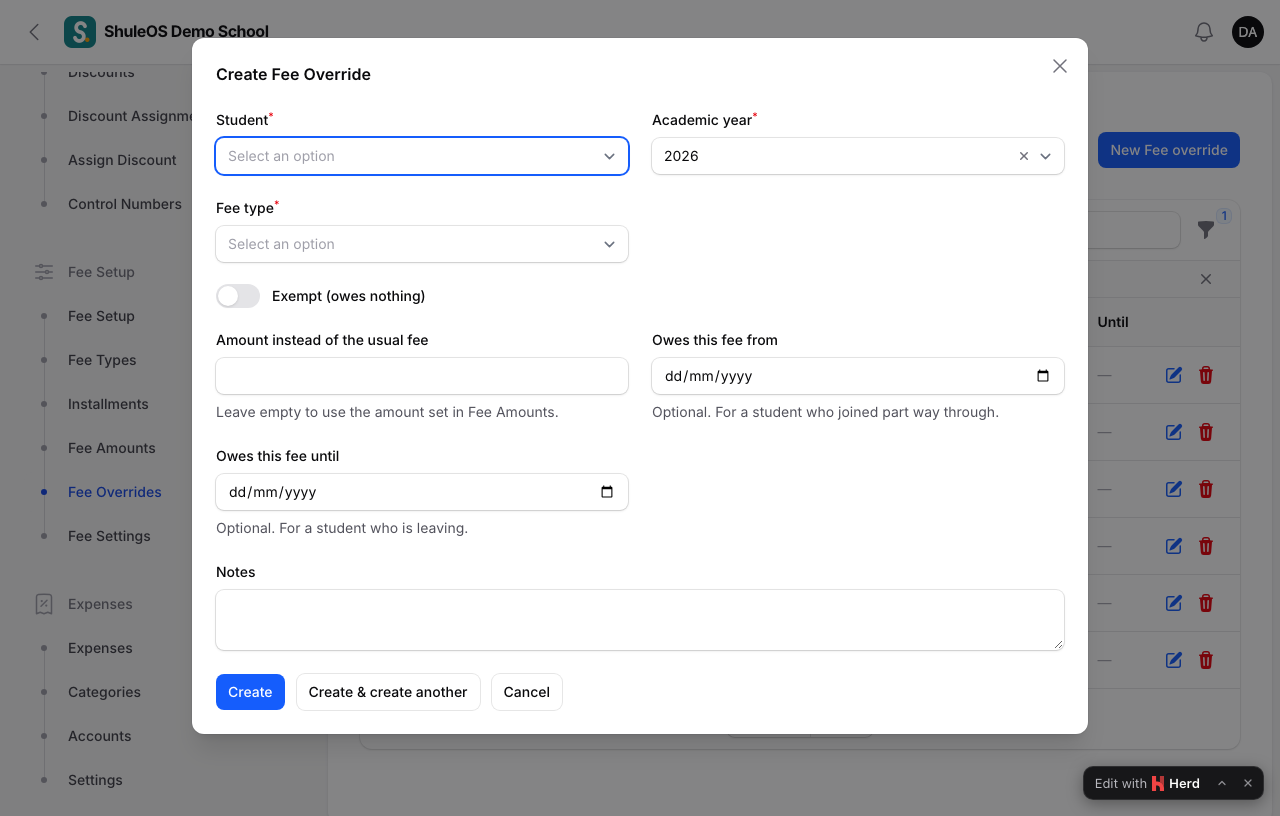Click the Owes this fee from date field
The width and height of the screenshot is (1280, 816).
(x=858, y=376)
